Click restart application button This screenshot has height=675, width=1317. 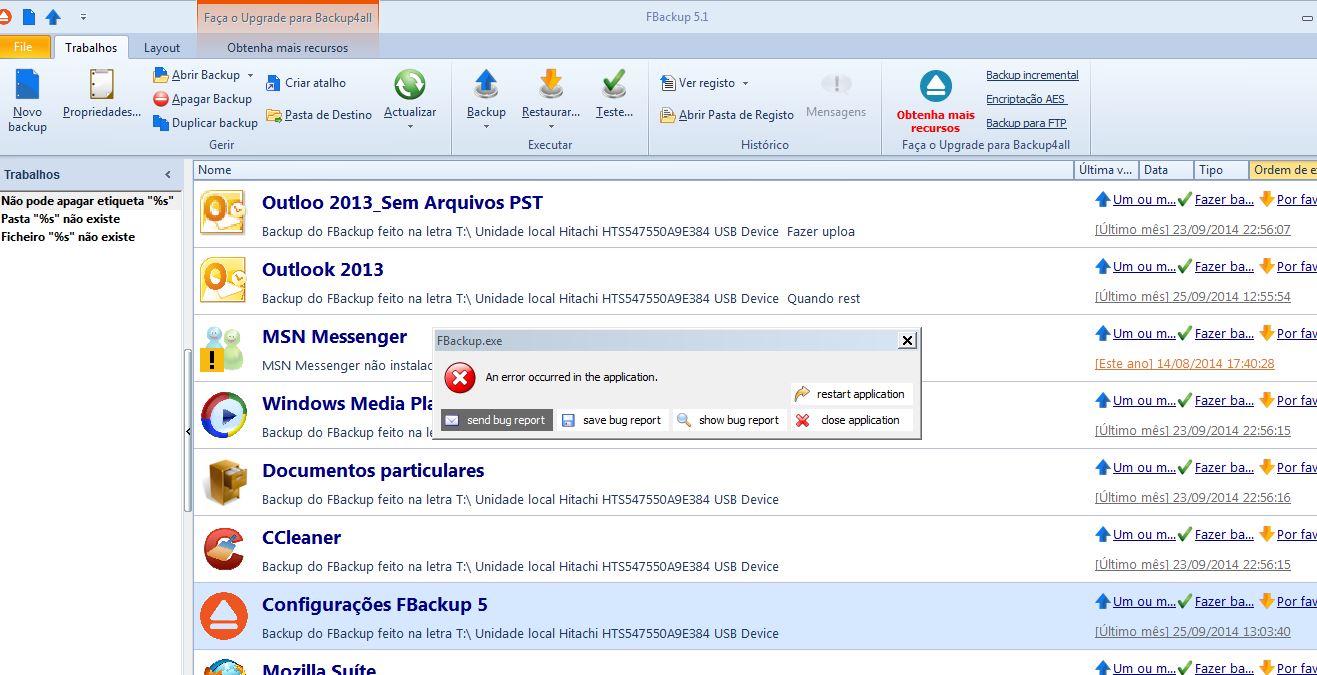[851, 394]
